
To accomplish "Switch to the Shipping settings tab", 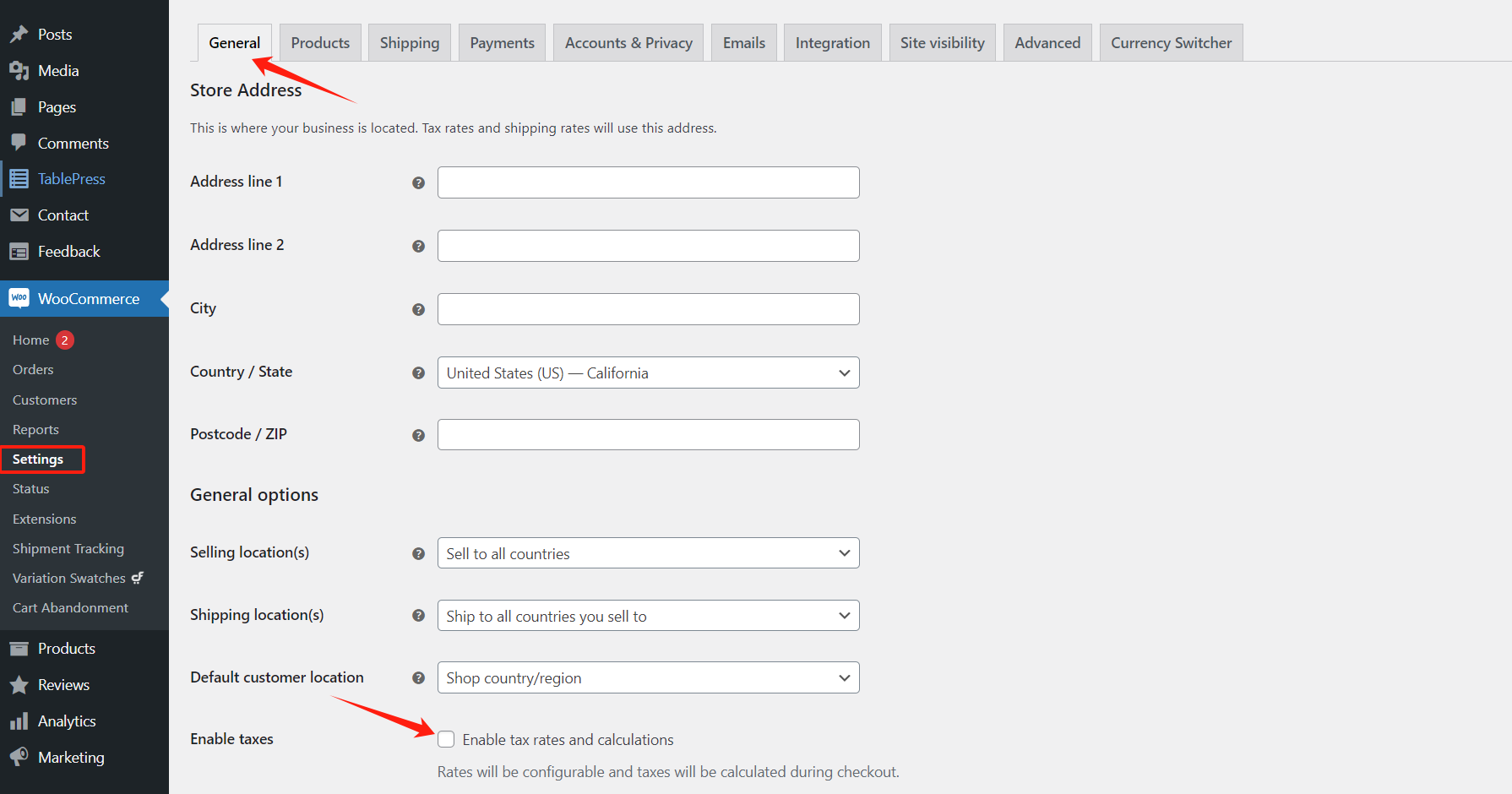I will point(410,43).
